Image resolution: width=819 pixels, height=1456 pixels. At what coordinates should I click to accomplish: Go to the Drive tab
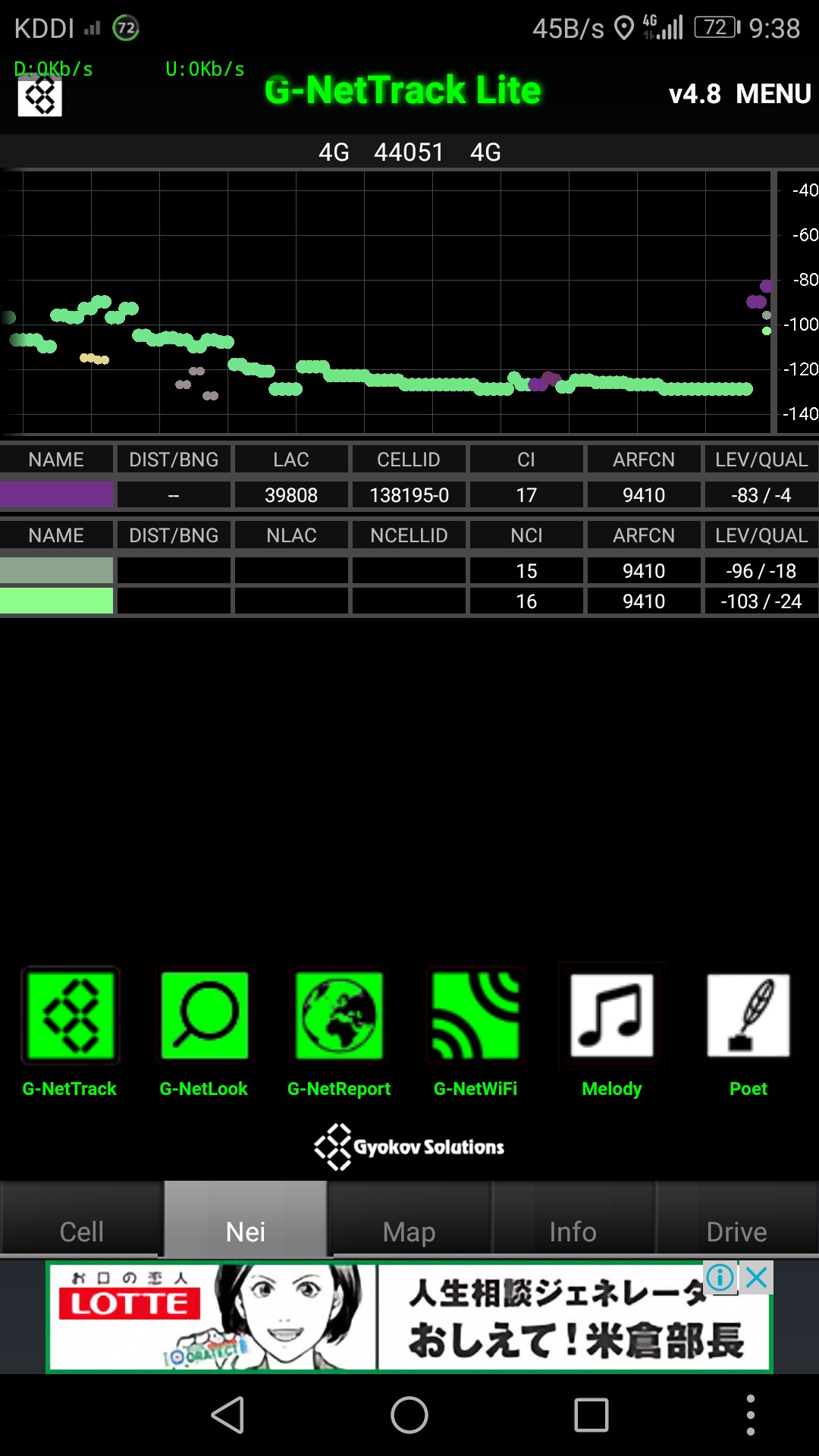[x=737, y=1219]
